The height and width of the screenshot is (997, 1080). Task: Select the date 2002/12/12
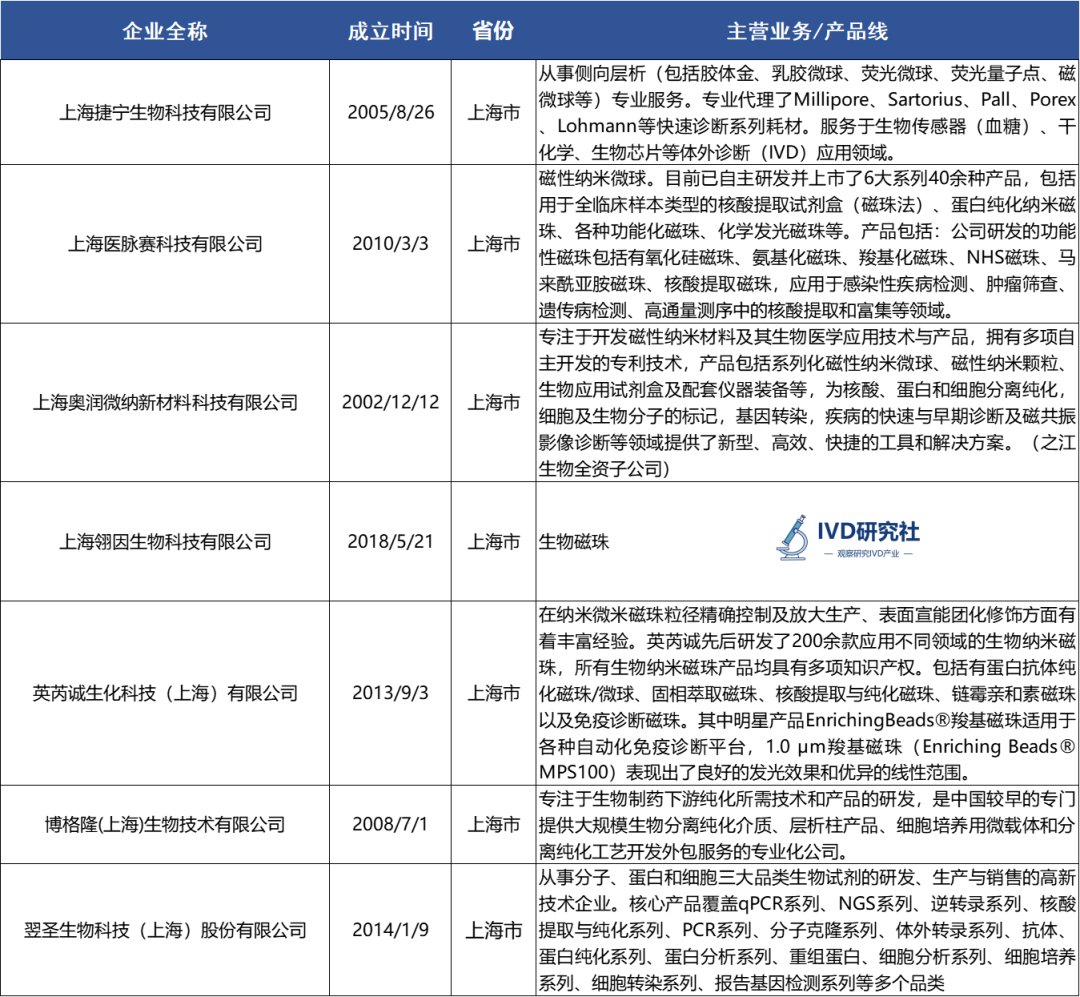391,403
